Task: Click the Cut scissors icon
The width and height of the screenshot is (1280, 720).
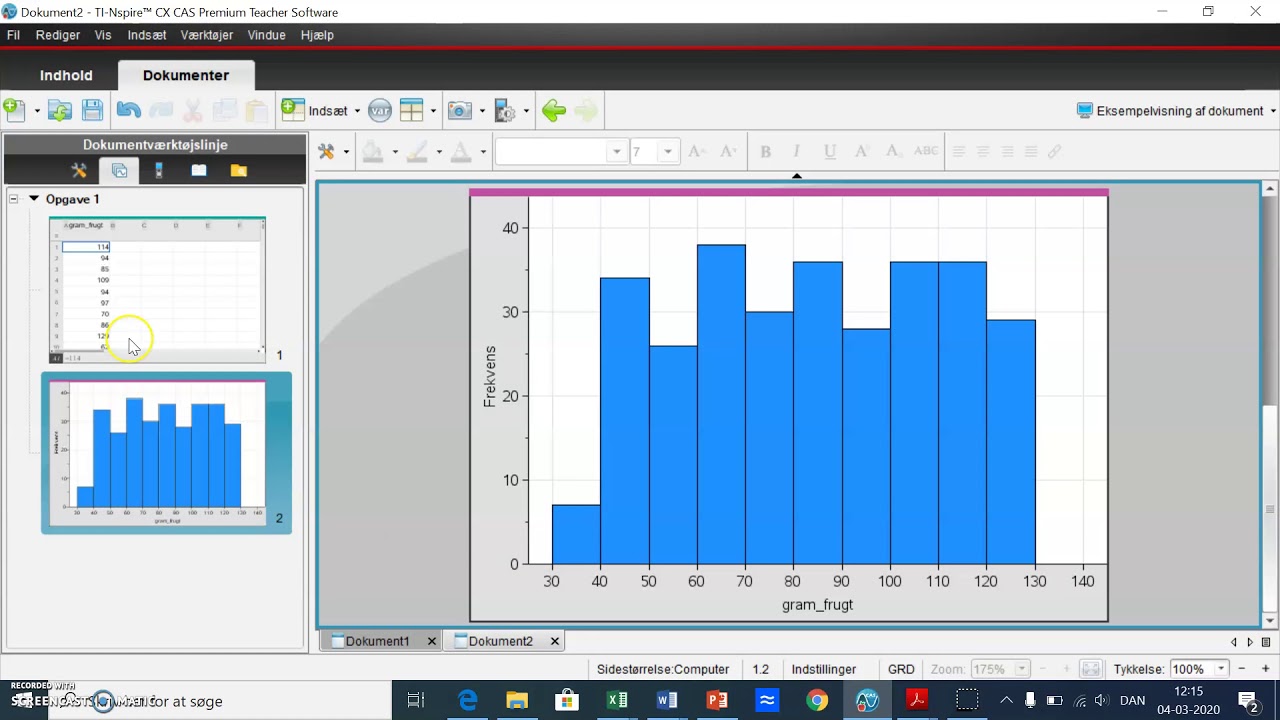Action: [x=193, y=110]
